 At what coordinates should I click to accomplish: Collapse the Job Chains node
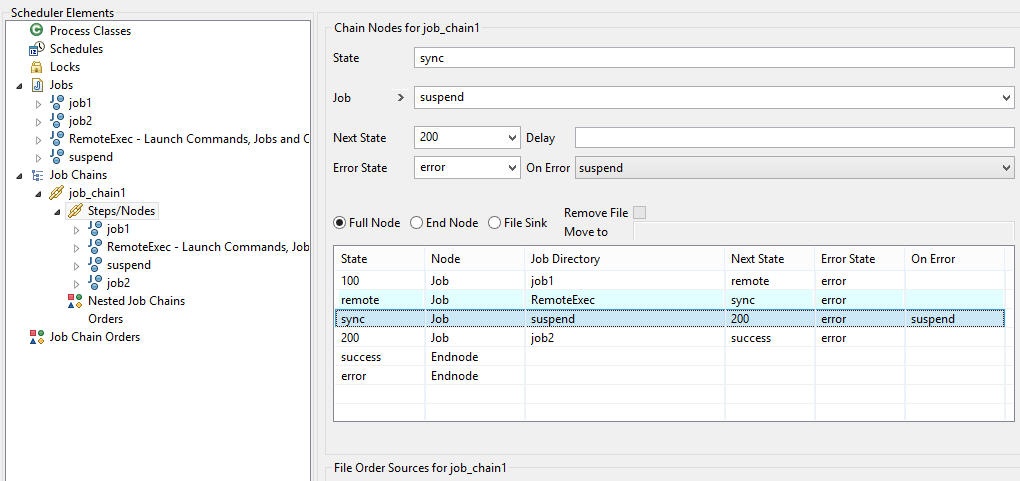click(x=19, y=176)
